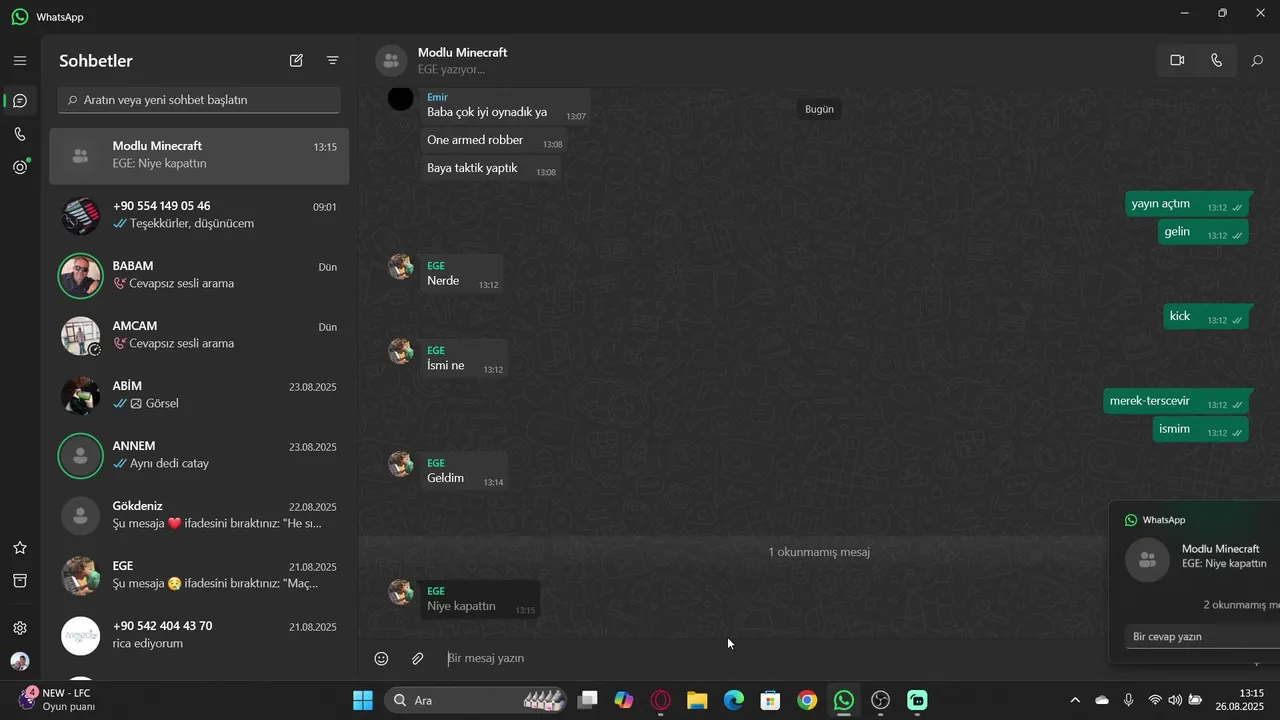Open WhatsApp settings gear icon
Viewport: 1280px width, 720px height.
click(x=20, y=628)
